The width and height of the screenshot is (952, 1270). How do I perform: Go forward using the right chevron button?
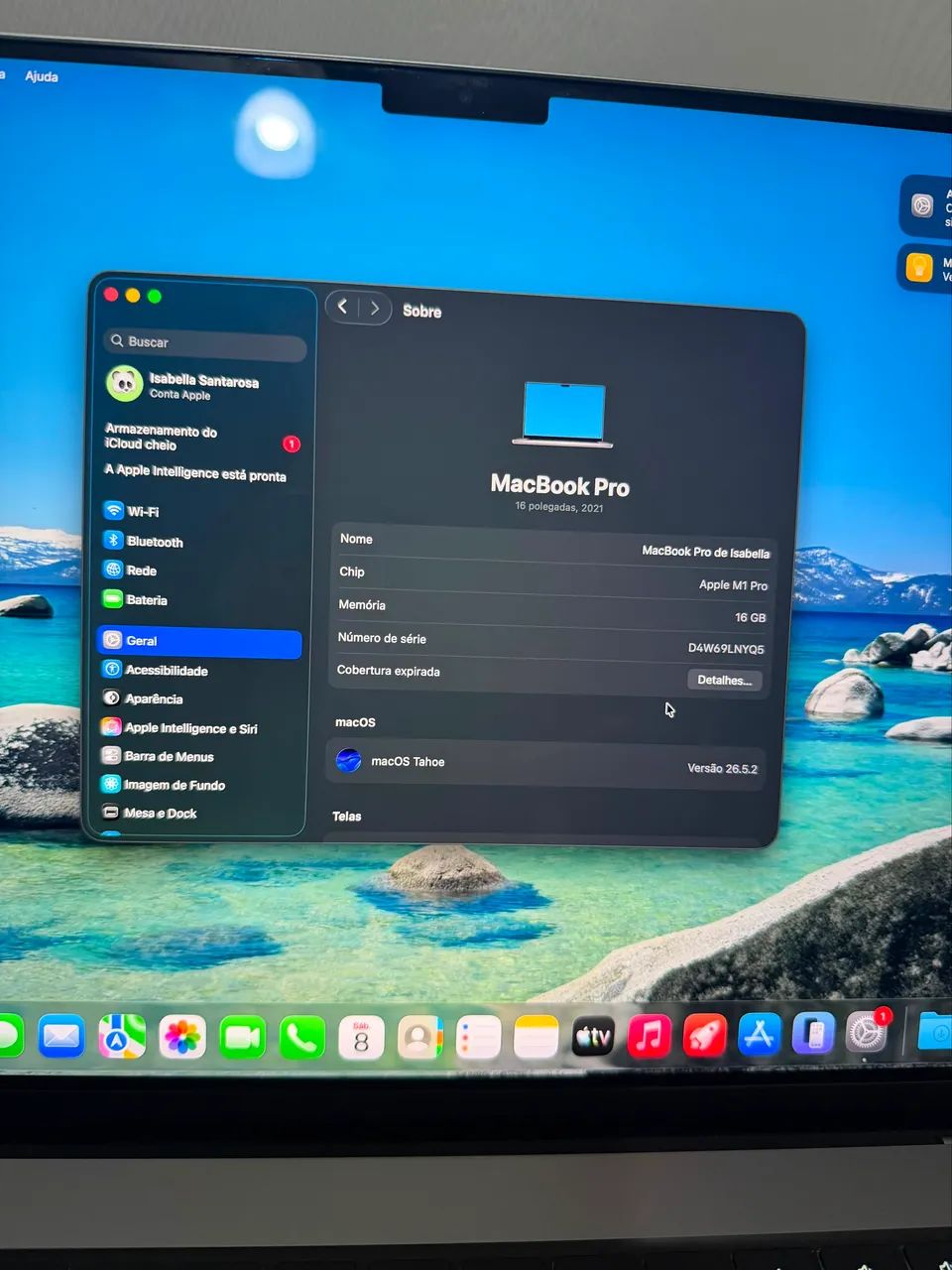point(375,308)
